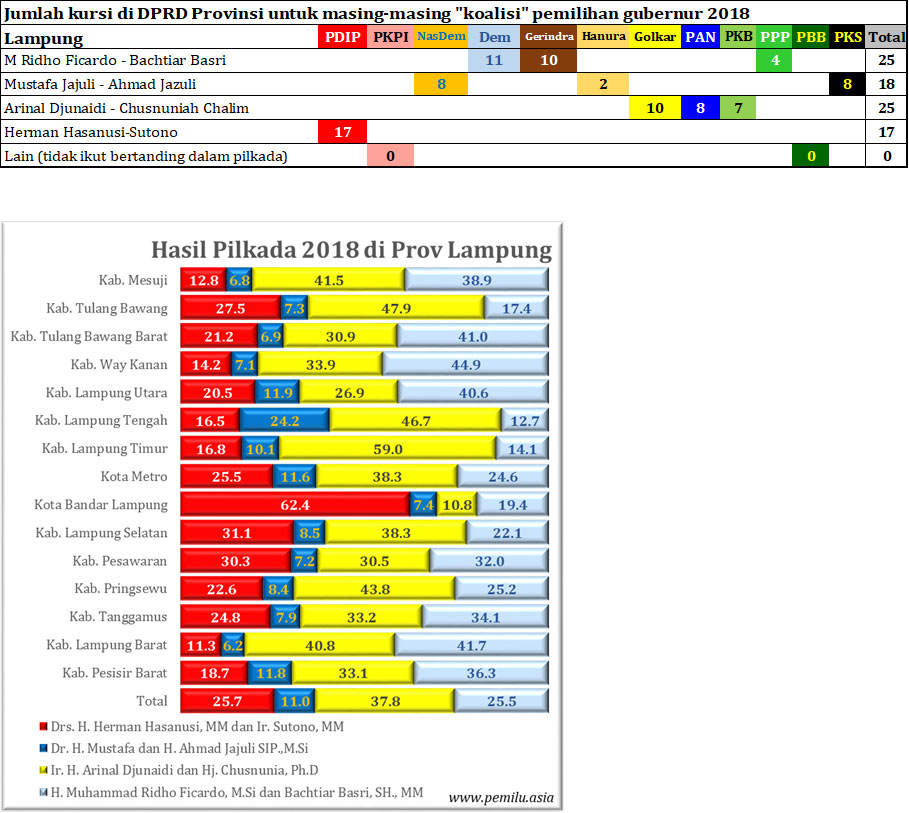Click the PKB column header
Screen dimensions: 909x813
738,37
